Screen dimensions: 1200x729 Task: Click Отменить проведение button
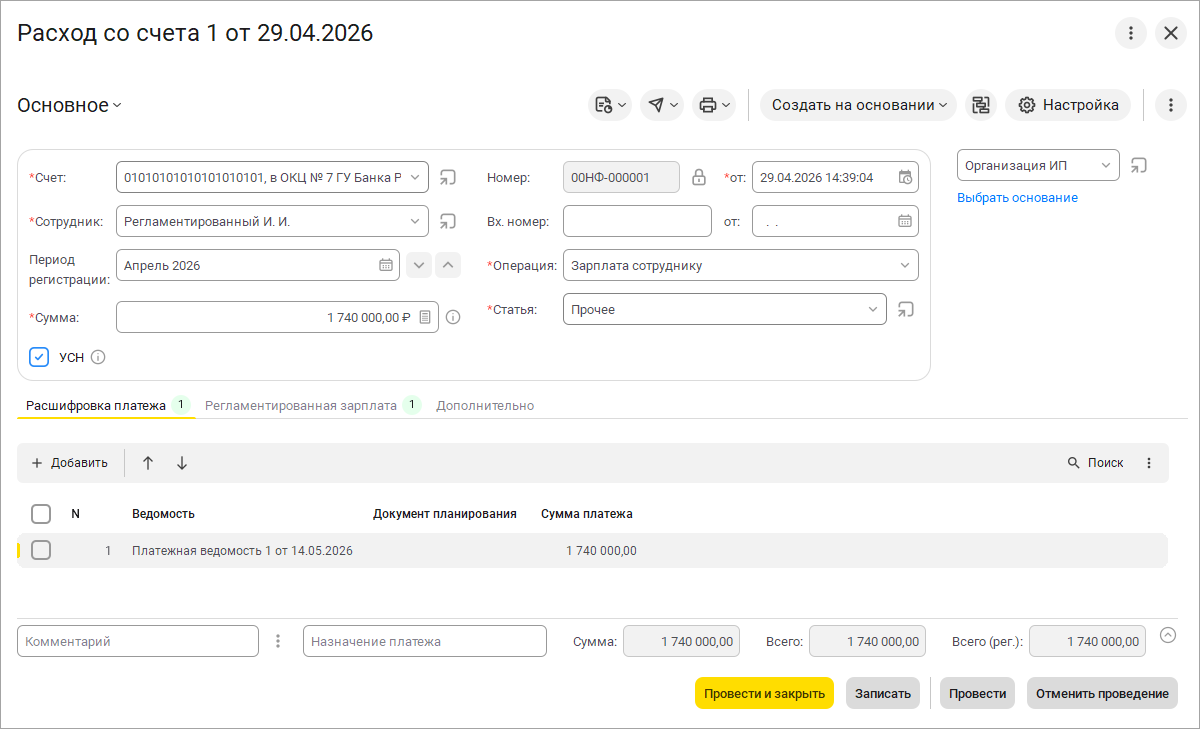click(1102, 693)
